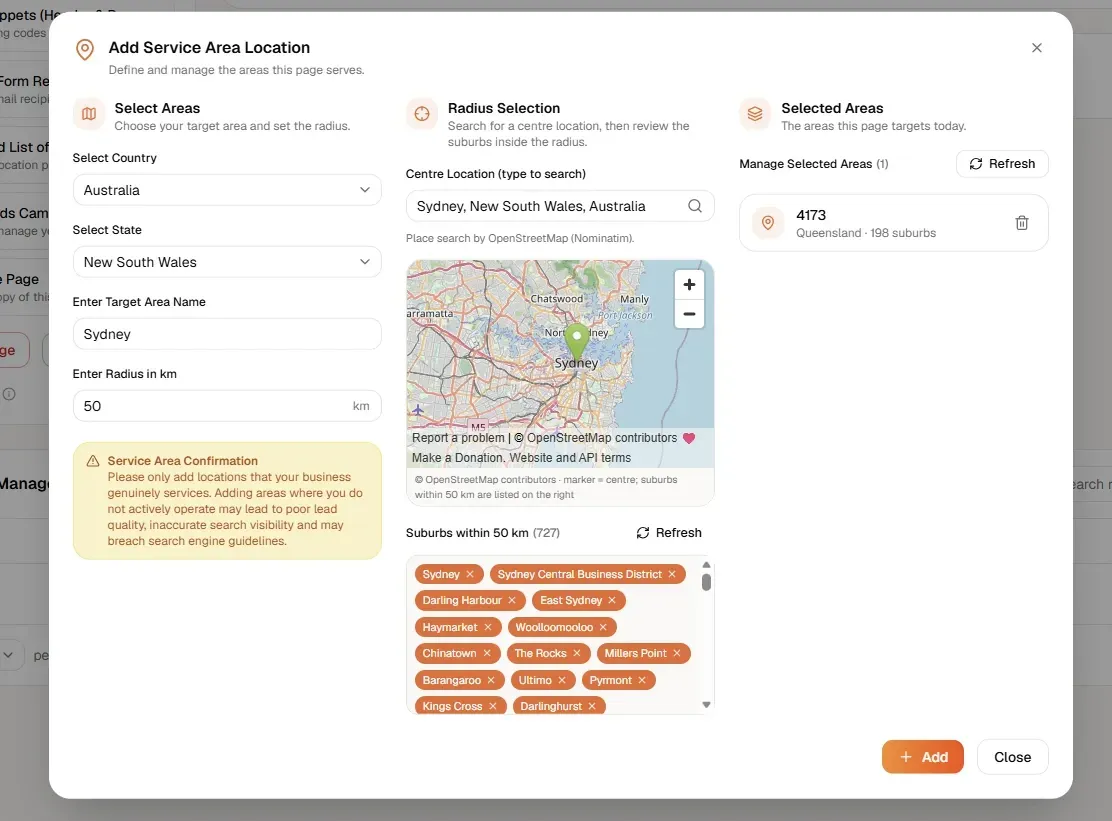The image size is (1112, 821).
Task: Remove the Haymarket chip
Action: 488,627
